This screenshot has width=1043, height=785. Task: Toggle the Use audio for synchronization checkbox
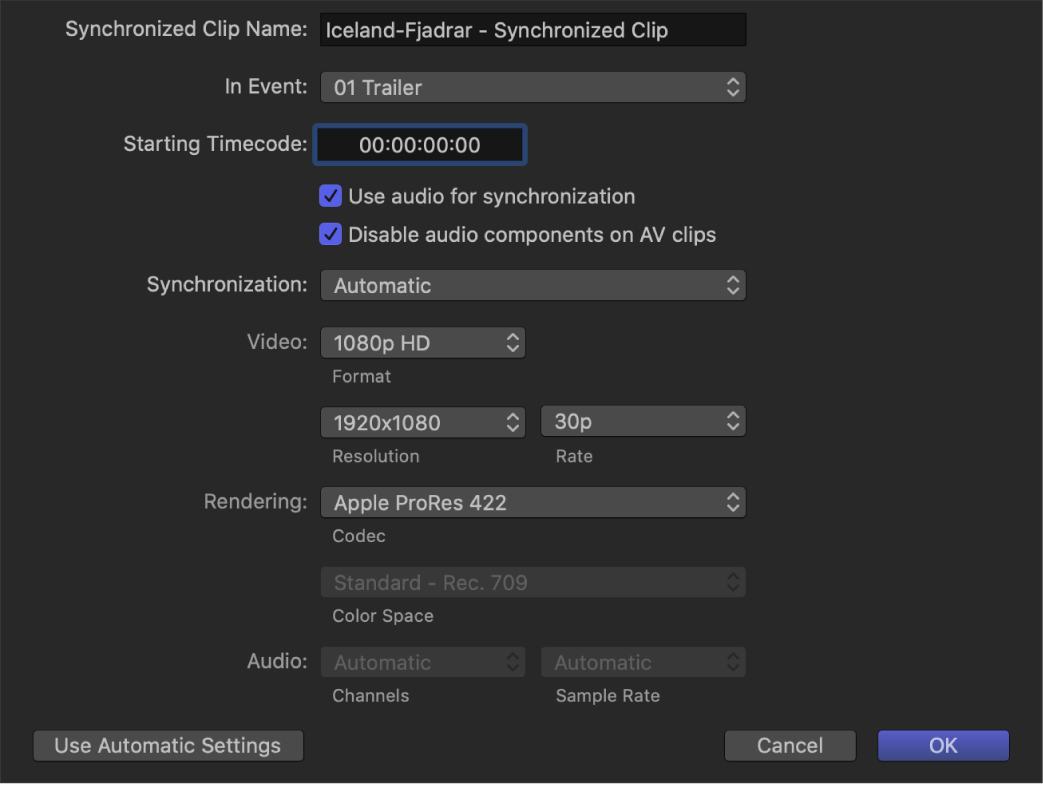point(330,196)
